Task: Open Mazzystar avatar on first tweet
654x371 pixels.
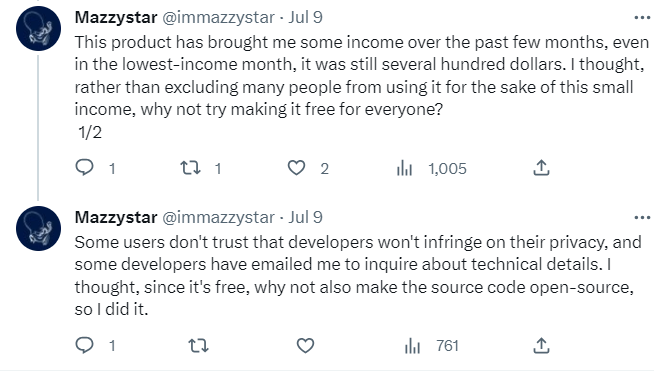Action: pos(38,29)
